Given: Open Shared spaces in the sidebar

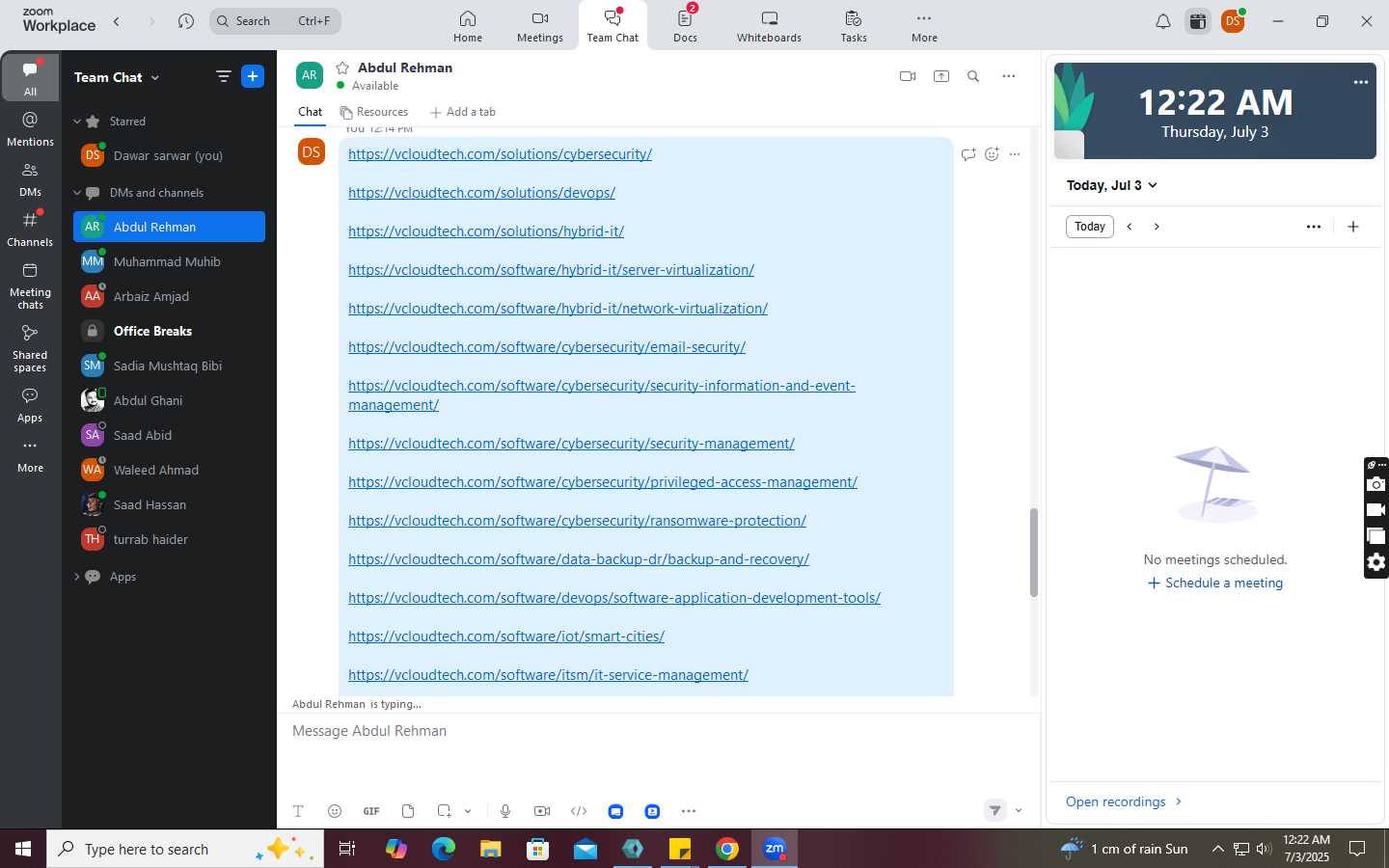Looking at the screenshot, I should [30, 349].
